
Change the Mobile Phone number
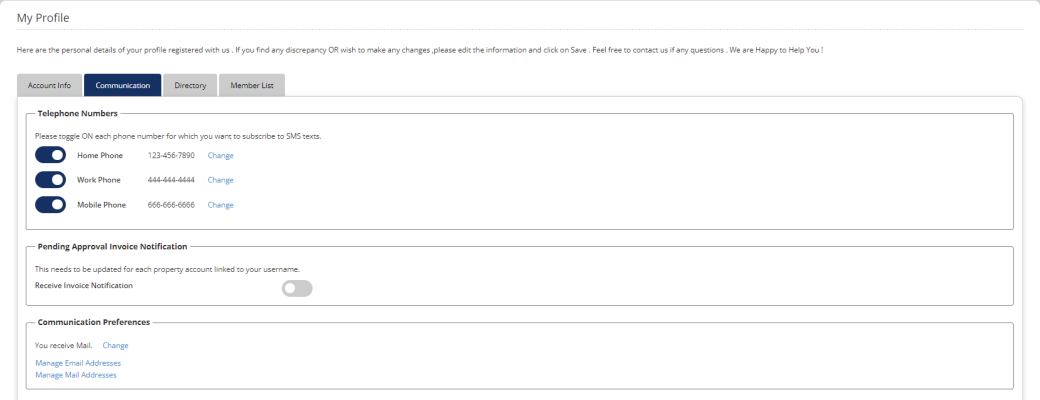coord(221,205)
